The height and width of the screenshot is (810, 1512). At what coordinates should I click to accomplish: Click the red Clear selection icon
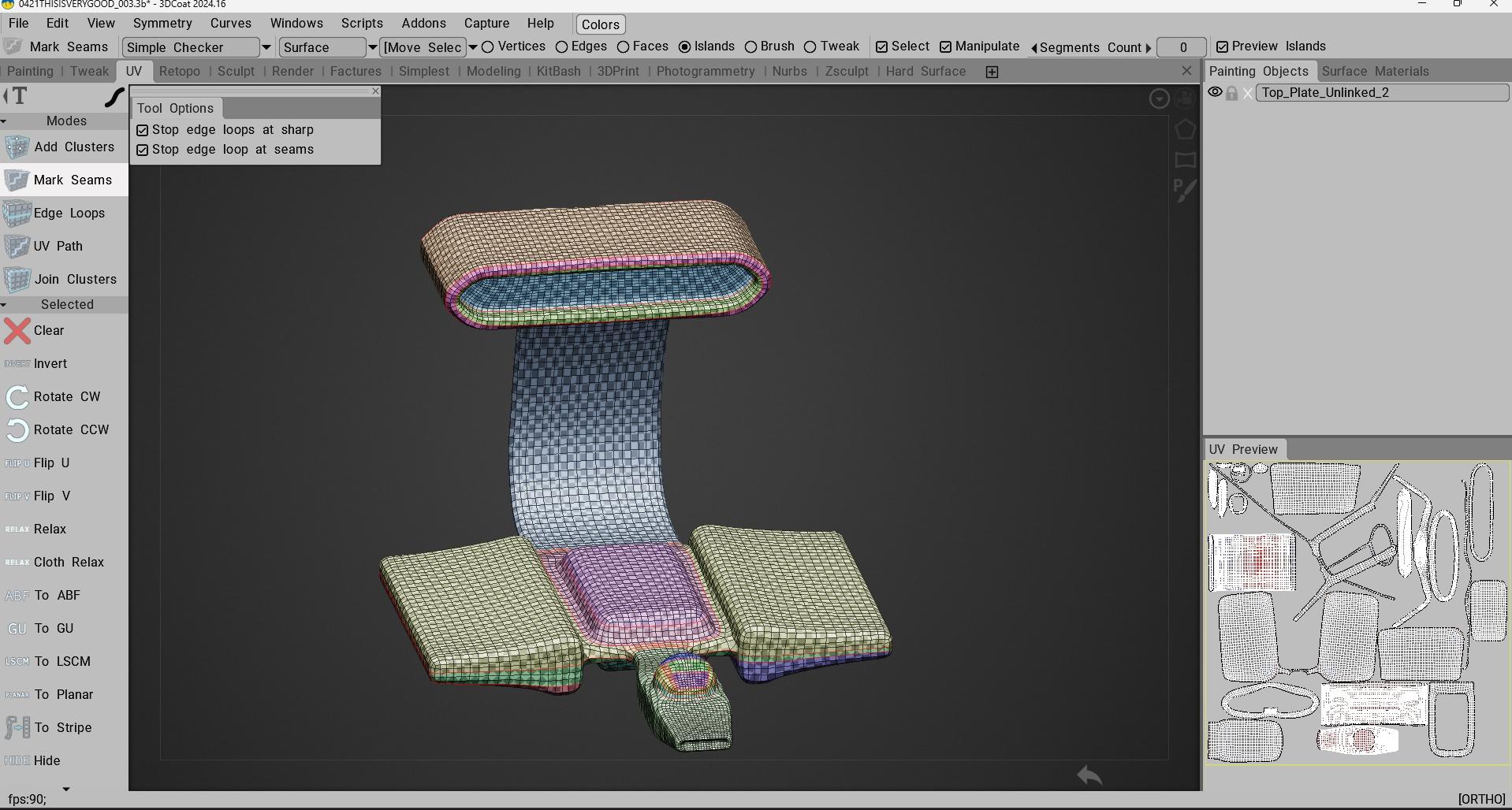tap(17, 331)
